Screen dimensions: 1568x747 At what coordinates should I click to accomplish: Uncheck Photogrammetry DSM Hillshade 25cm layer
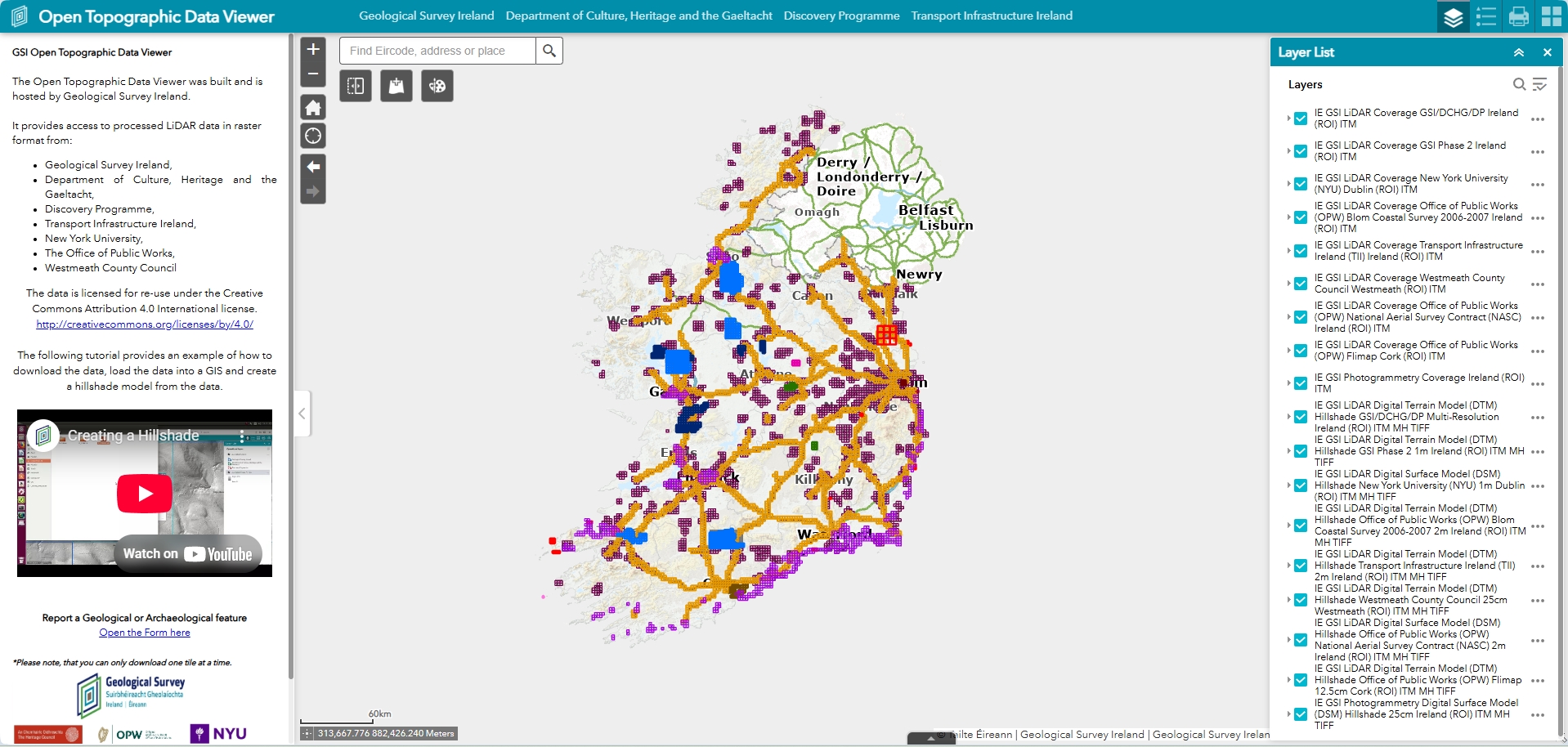1301,714
